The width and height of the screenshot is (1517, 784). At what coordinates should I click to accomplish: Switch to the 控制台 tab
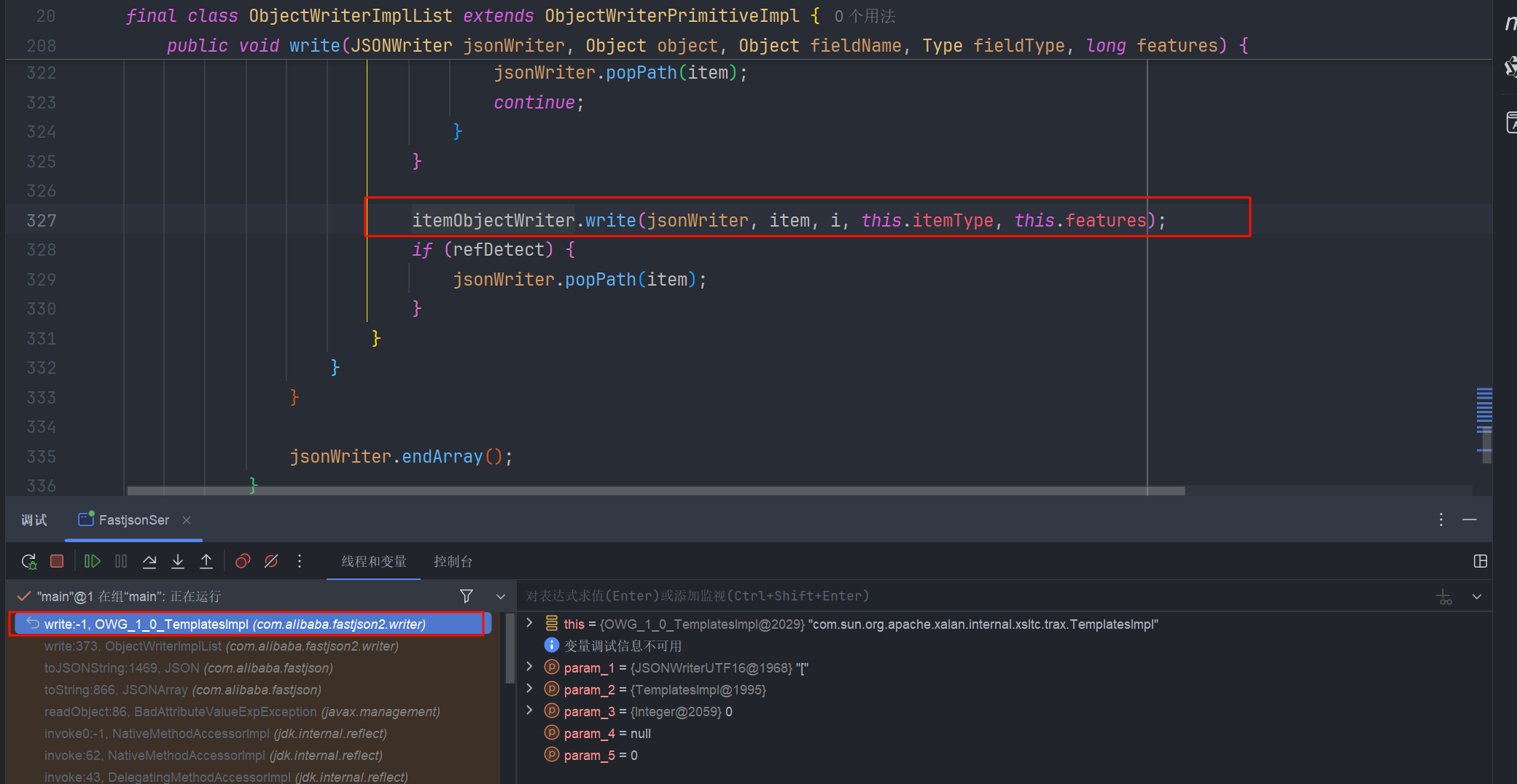[453, 562]
